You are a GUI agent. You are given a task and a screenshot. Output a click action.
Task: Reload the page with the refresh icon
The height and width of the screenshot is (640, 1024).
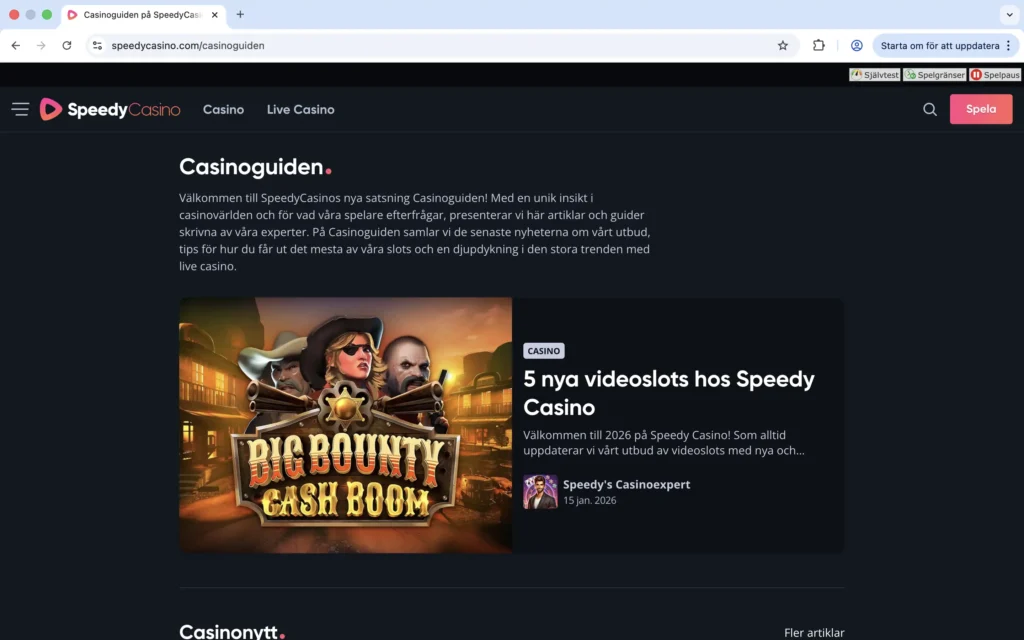[66, 45]
